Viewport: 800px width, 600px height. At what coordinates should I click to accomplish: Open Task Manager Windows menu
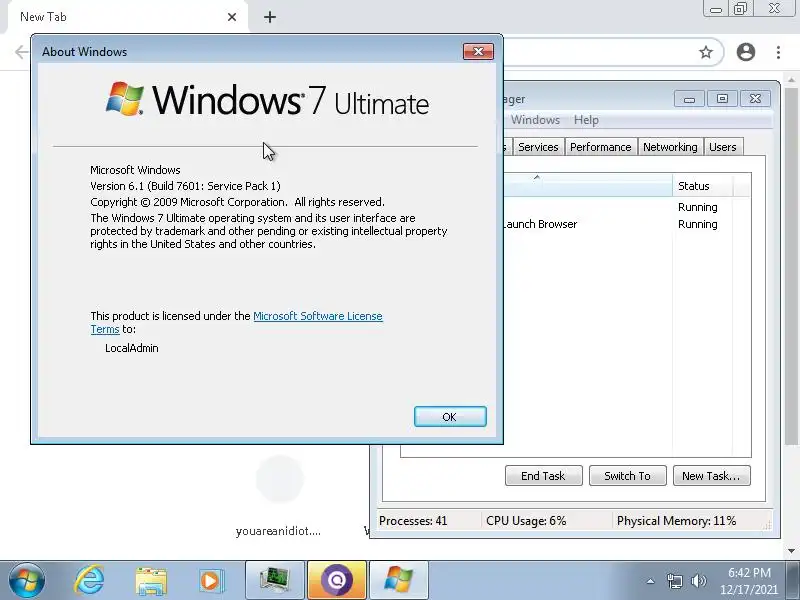535,120
